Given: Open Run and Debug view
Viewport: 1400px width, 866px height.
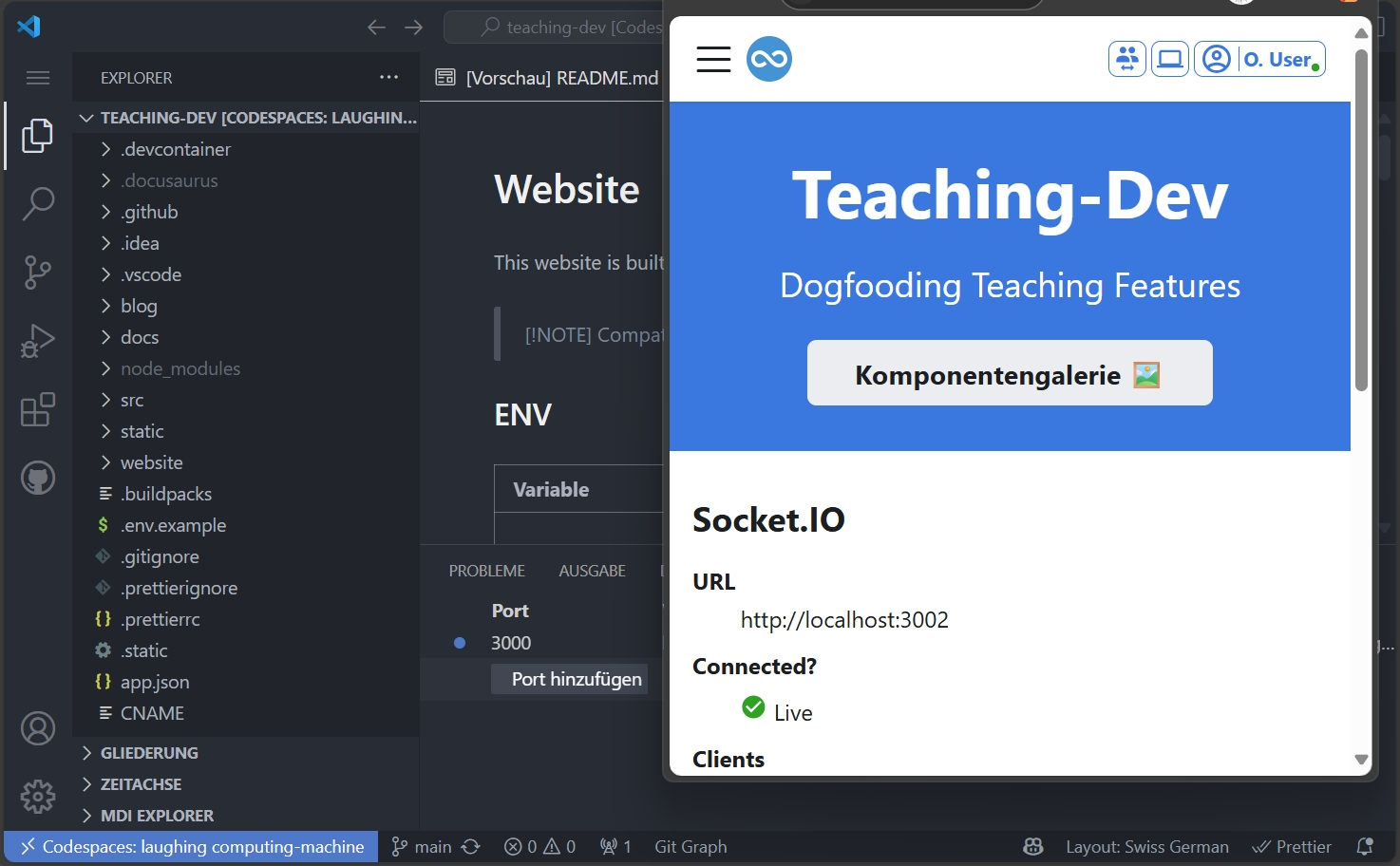Looking at the screenshot, I should coord(38,341).
